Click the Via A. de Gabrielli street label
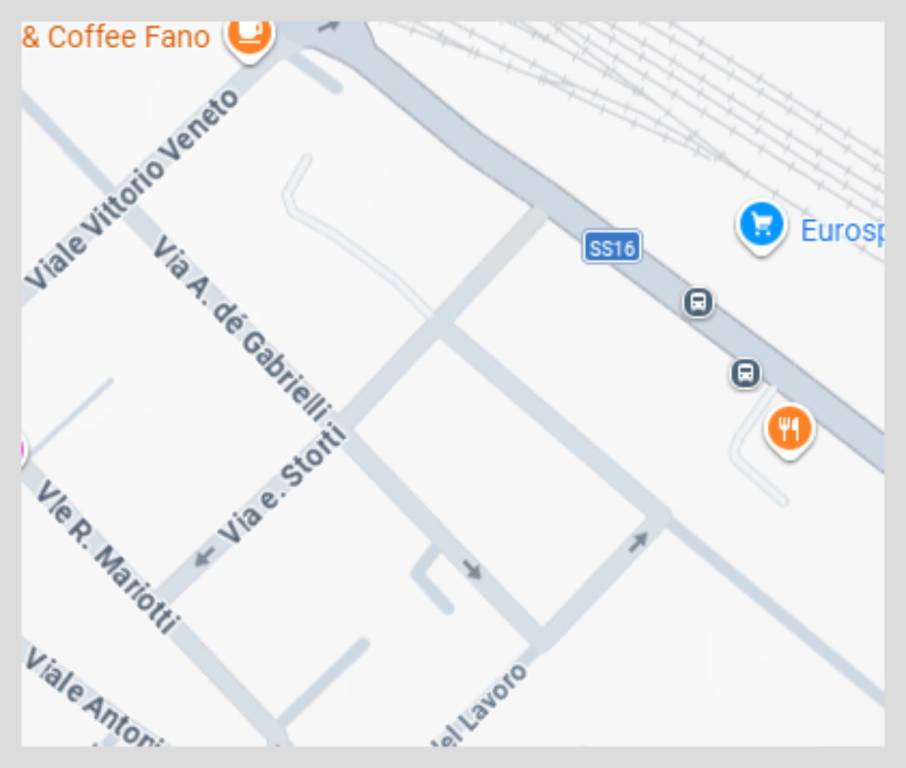 point(242,328)
